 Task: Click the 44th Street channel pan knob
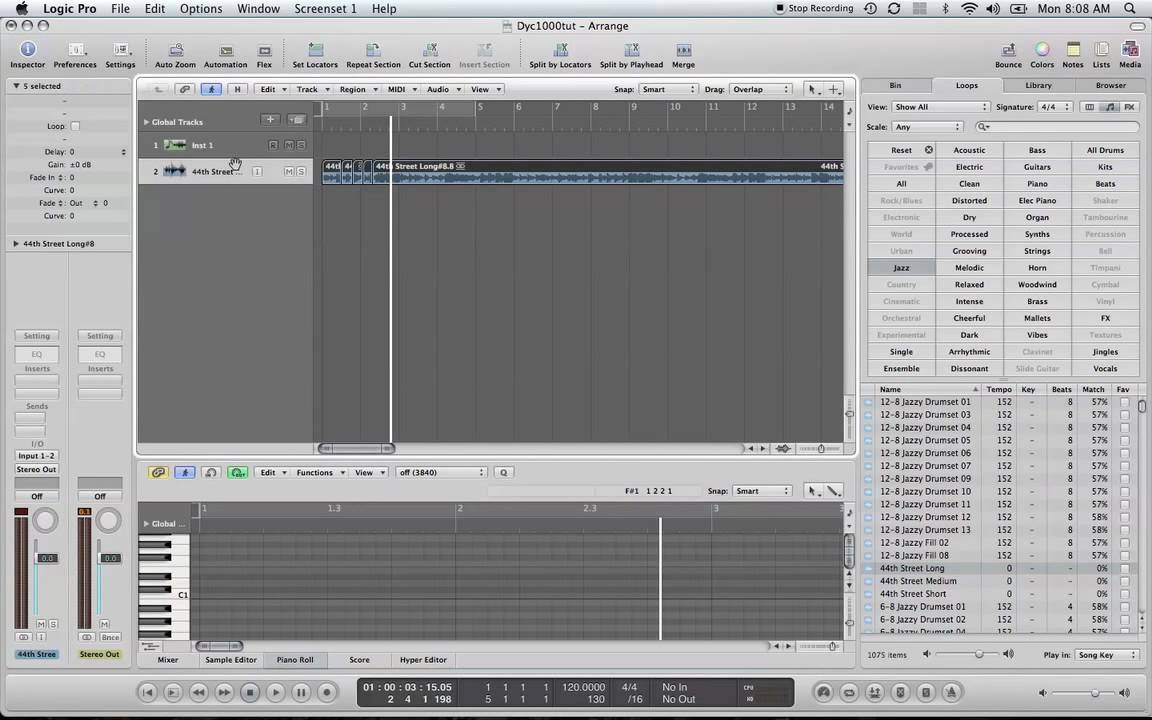[x=45, y=521]
